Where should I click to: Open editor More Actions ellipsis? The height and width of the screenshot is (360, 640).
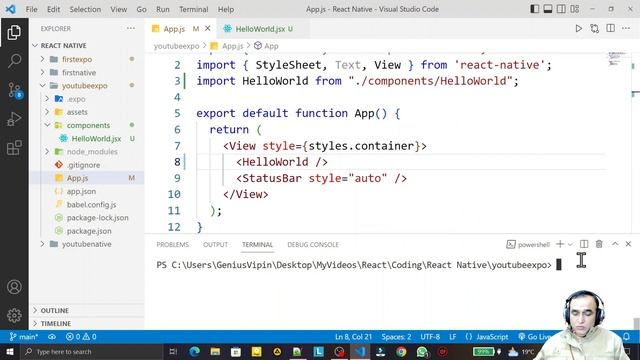tap(626, 28)
